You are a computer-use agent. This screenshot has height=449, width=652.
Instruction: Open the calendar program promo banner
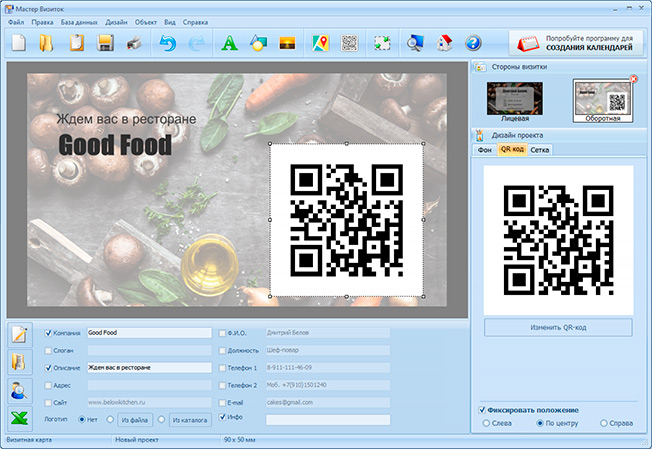(576, 43)
